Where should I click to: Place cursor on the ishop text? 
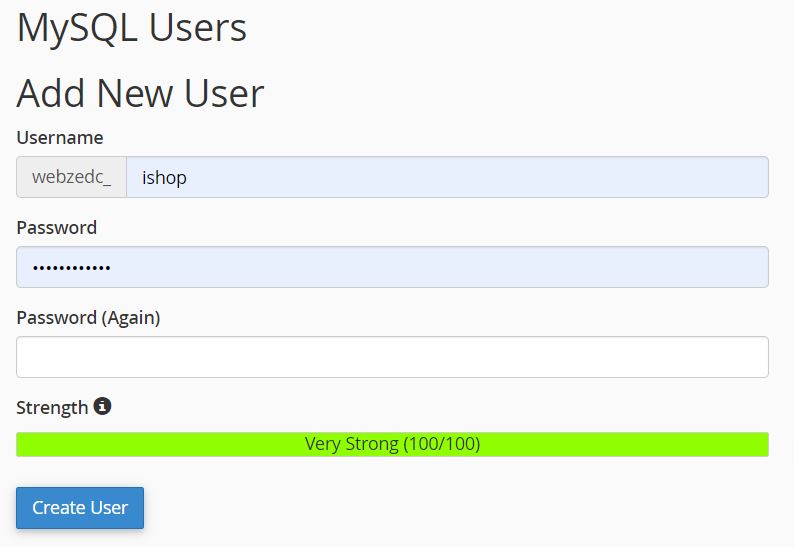pos(165,177)
